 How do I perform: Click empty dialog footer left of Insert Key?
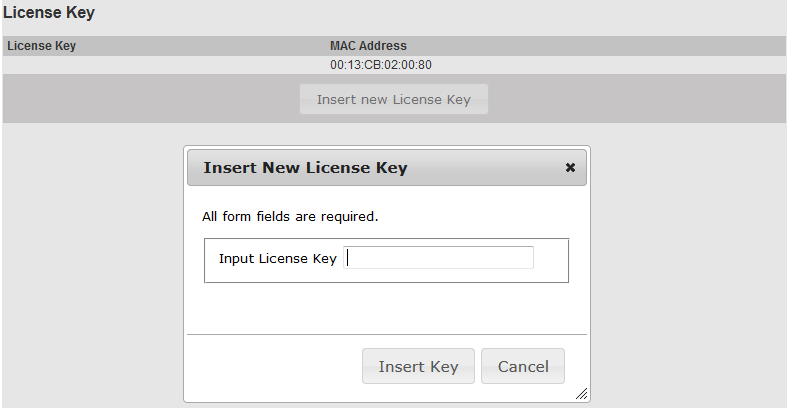coord(270,366)
